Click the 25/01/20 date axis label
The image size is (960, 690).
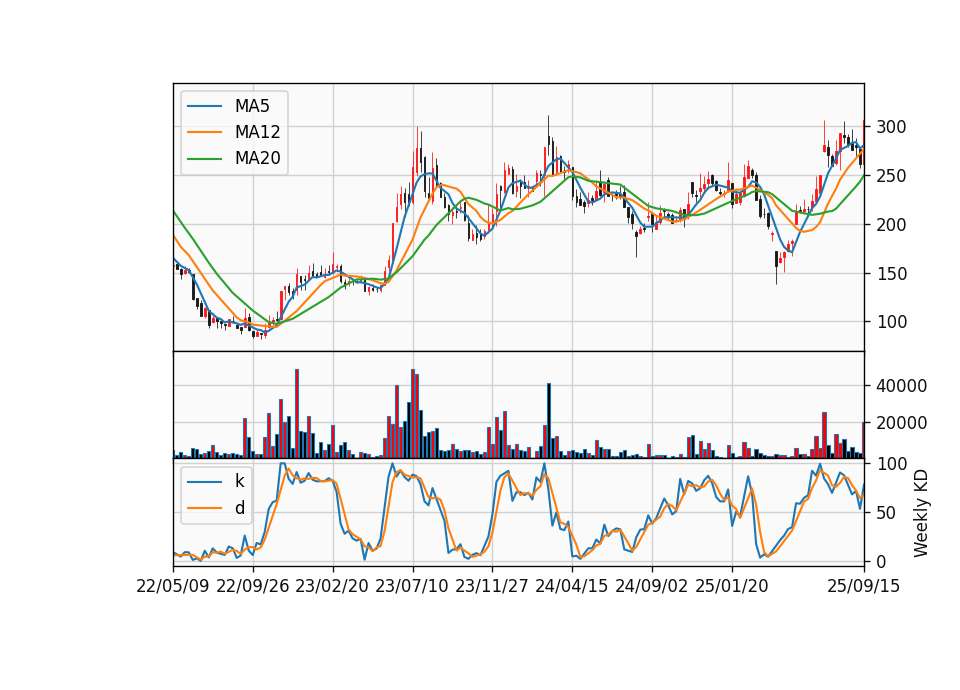732,586
